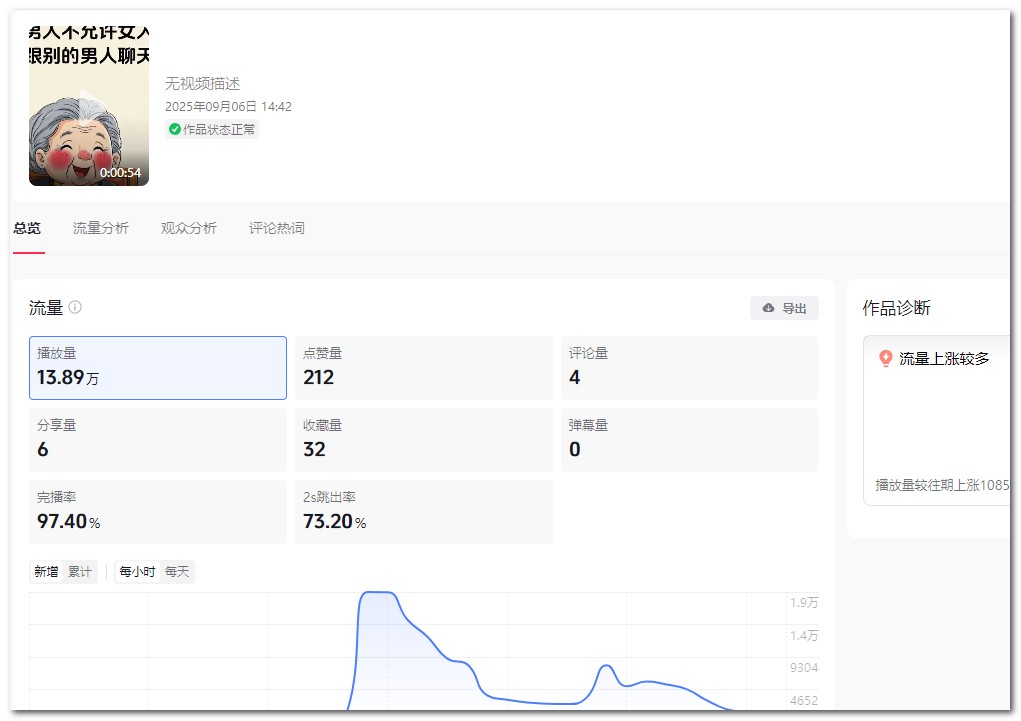The width and height of the screenshot is (1021, 721).
Task: Switch chart granularity to 每天
Action: tap(177, 572)
